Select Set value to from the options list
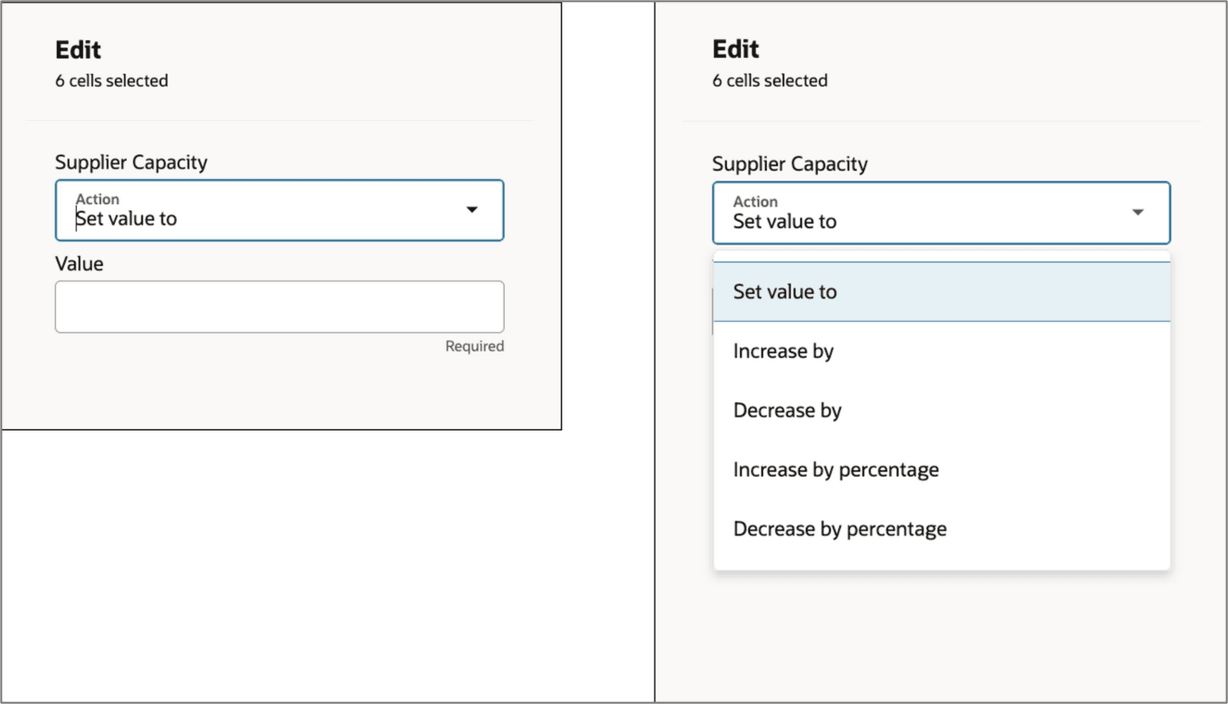This screenshot has height=704, width=1228. [785, 291]
